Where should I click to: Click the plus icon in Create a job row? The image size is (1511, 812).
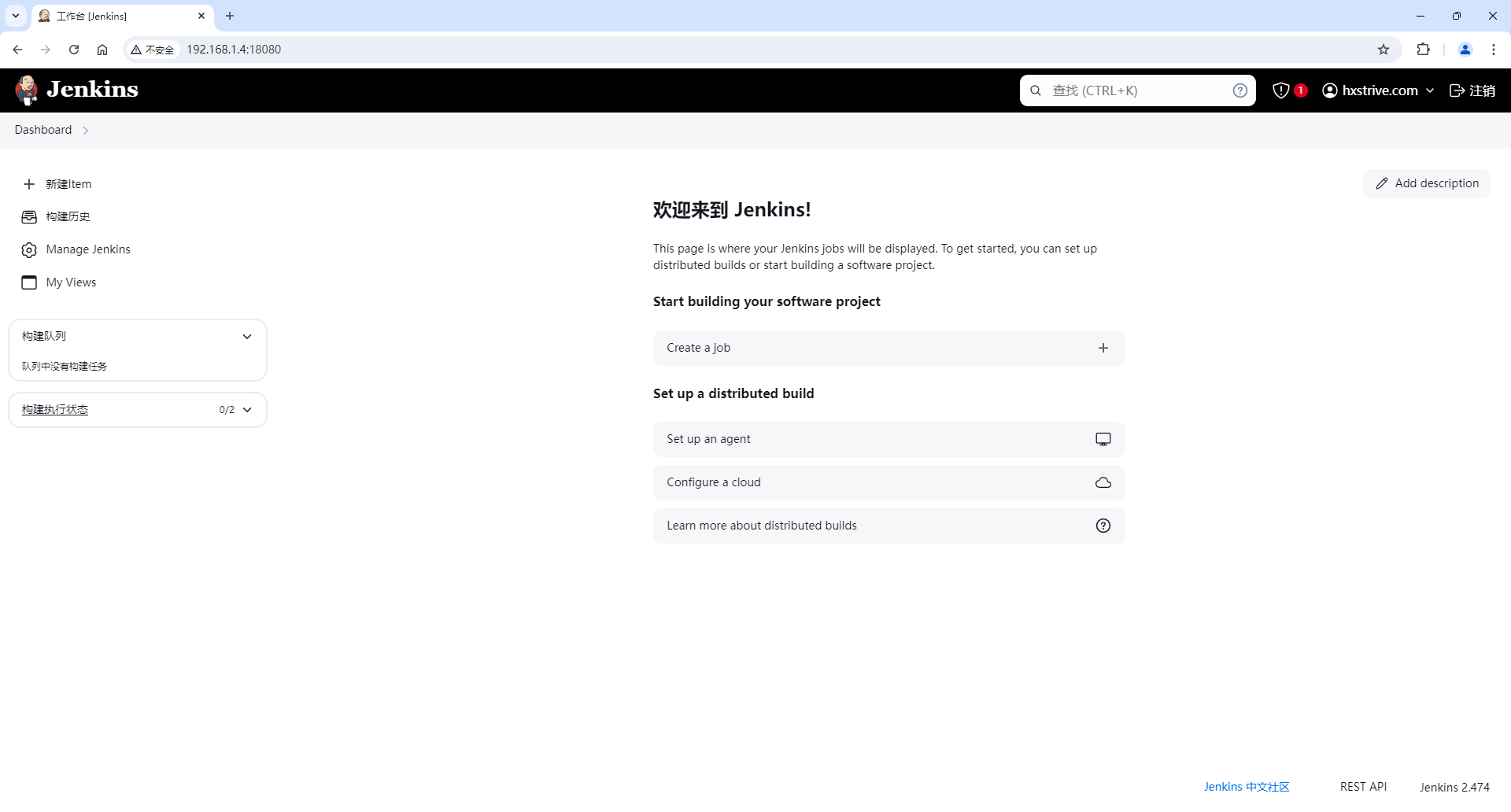(x=1103, y=348)
